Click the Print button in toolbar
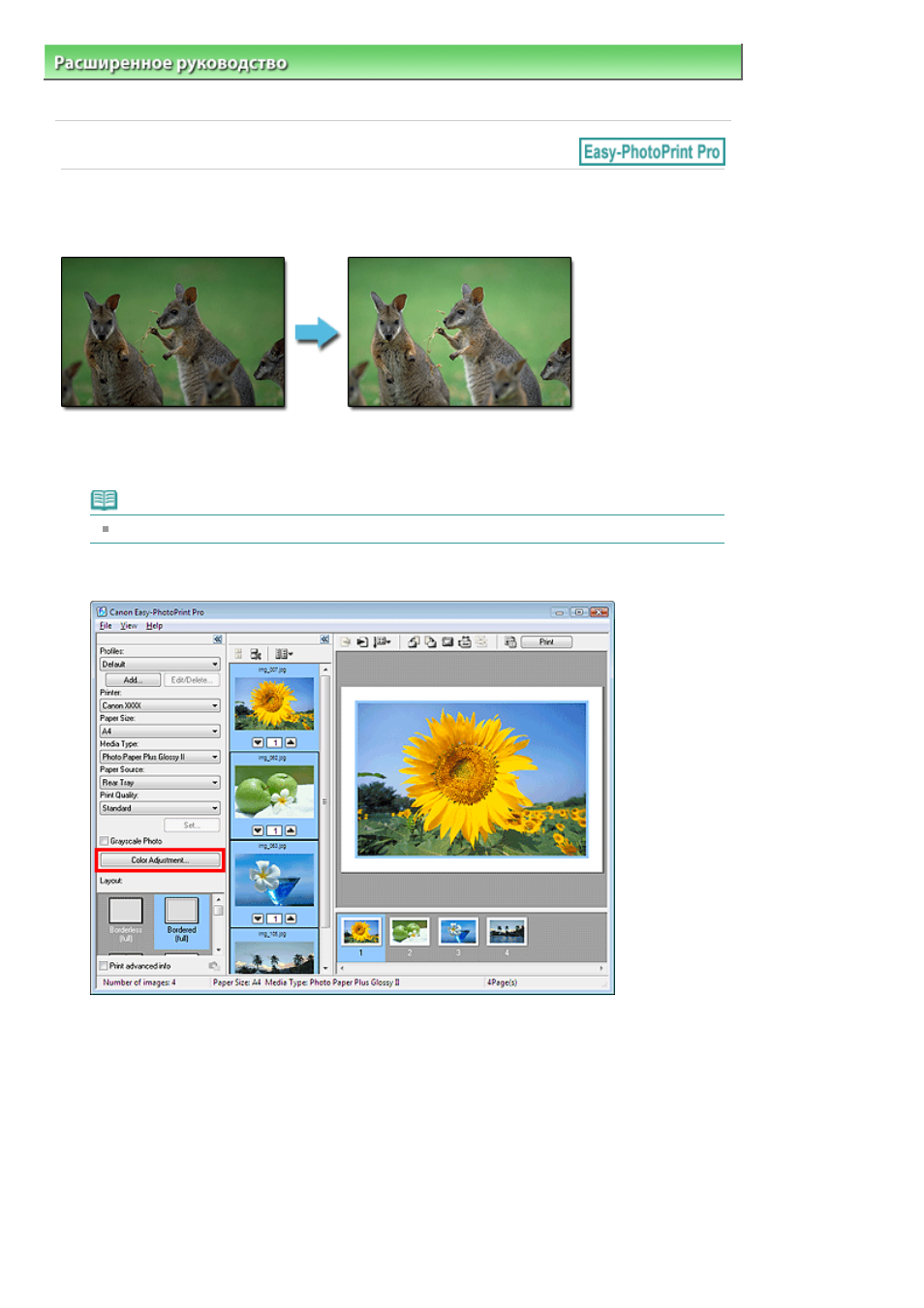The width and height of the screenshot is (924, 1308). tap(546, 641)
